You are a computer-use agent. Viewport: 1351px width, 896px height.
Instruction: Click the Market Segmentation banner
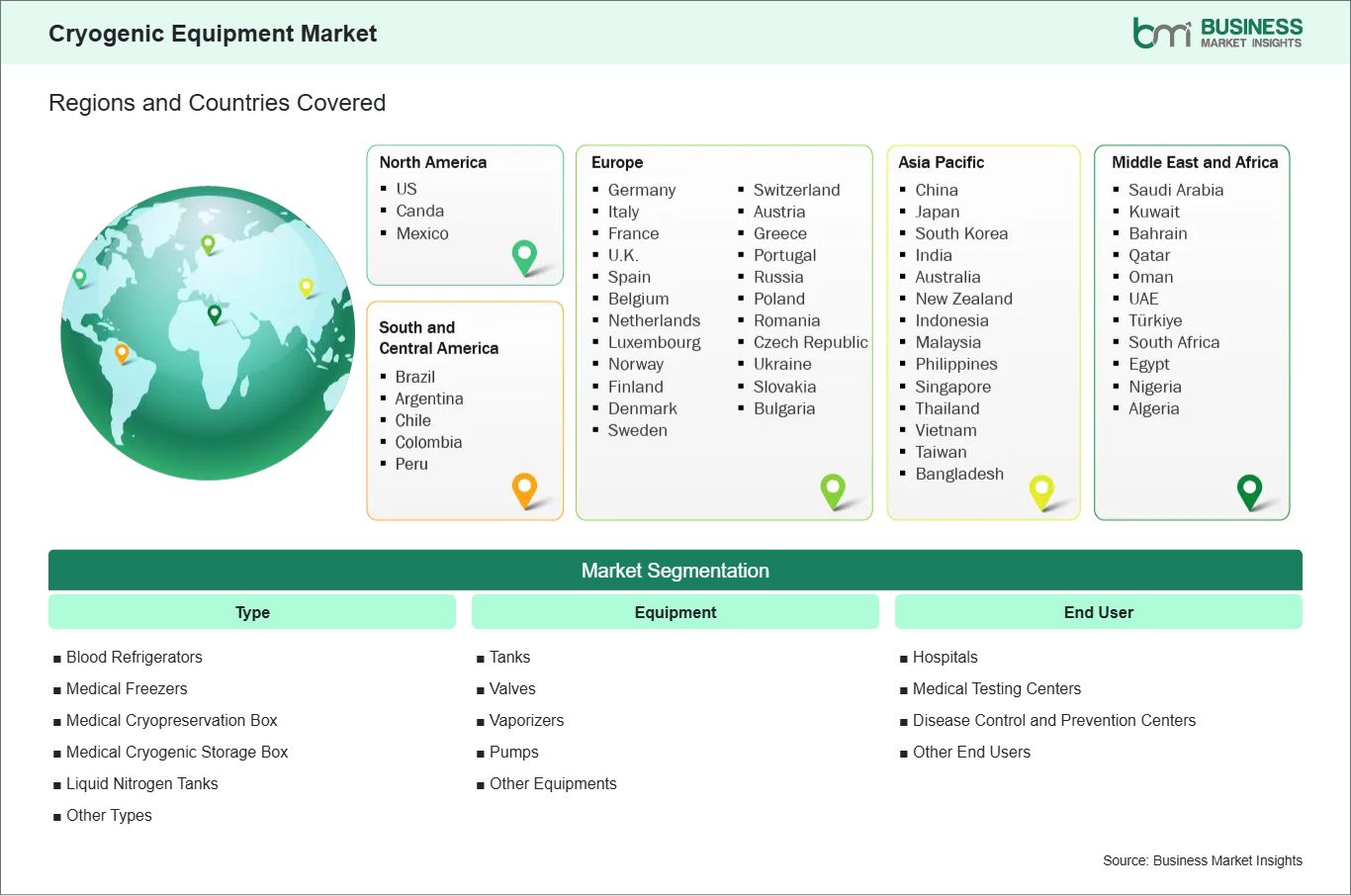(675, 571)
